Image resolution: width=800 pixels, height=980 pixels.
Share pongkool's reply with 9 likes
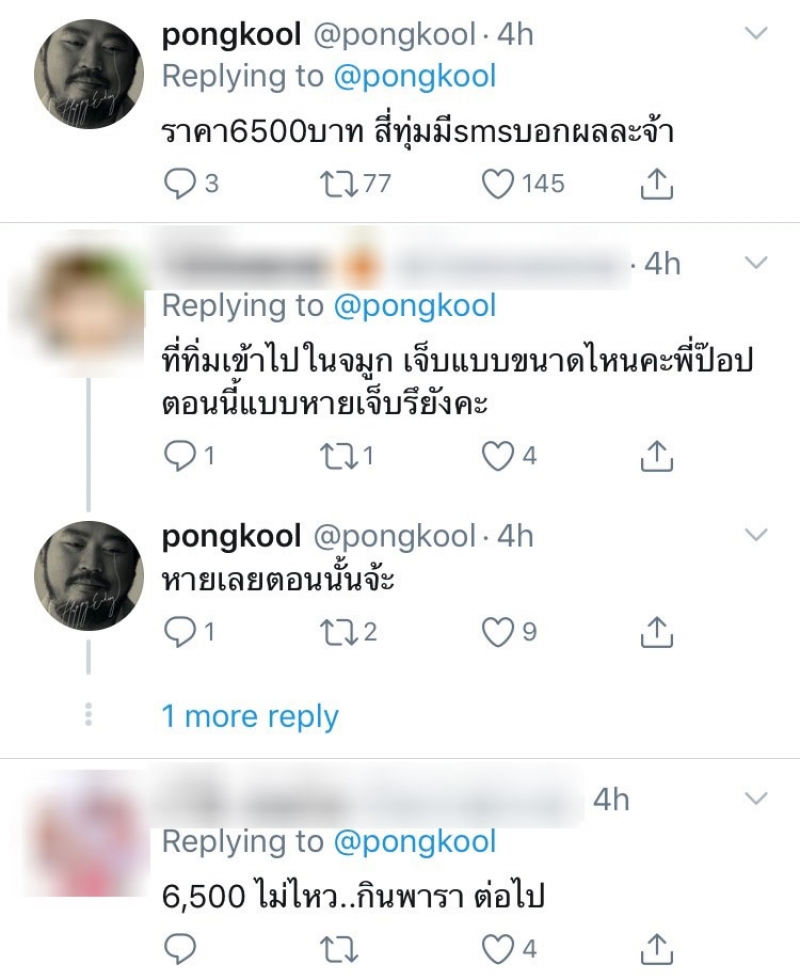[x=653, y=631]
